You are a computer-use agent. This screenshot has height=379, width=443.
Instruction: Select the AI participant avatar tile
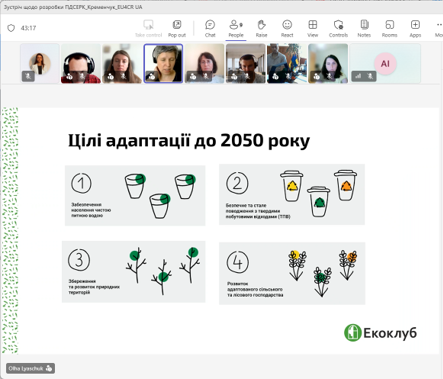(385, 63)
